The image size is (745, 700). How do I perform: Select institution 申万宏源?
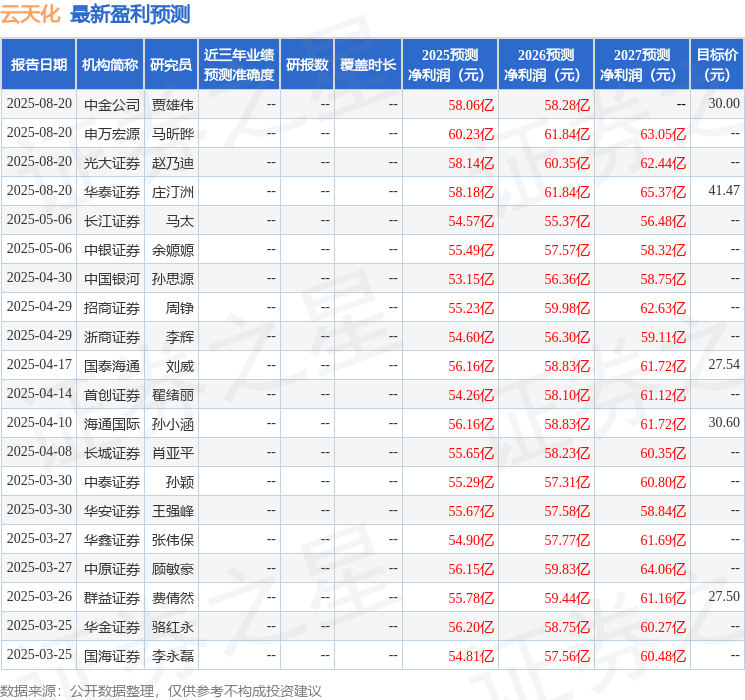pyautogui.click(x=112, y=134)
